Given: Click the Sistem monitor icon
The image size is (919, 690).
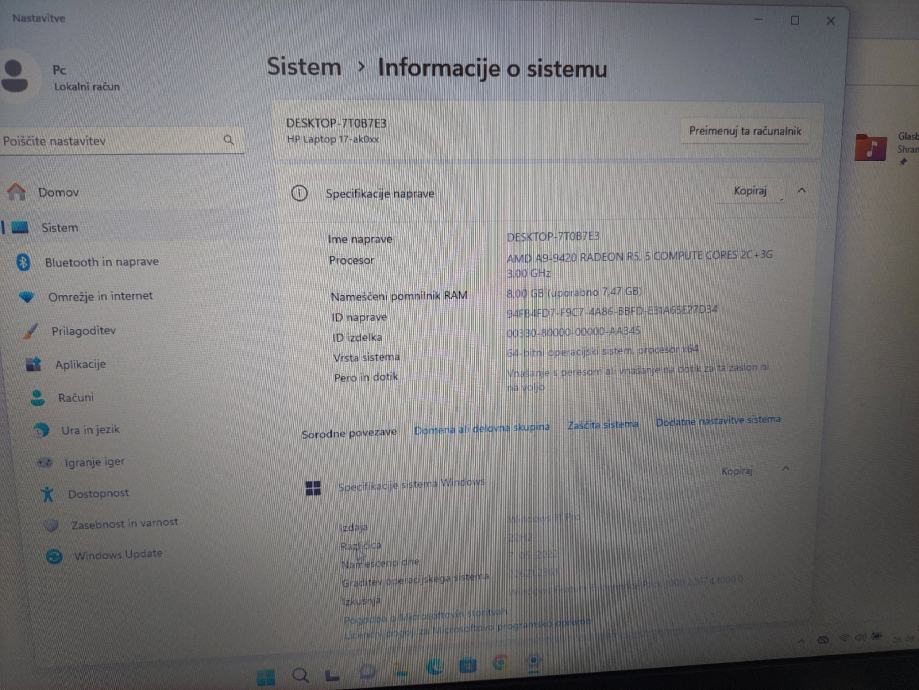Looking at the screenshot, I should tap(20, 227).
